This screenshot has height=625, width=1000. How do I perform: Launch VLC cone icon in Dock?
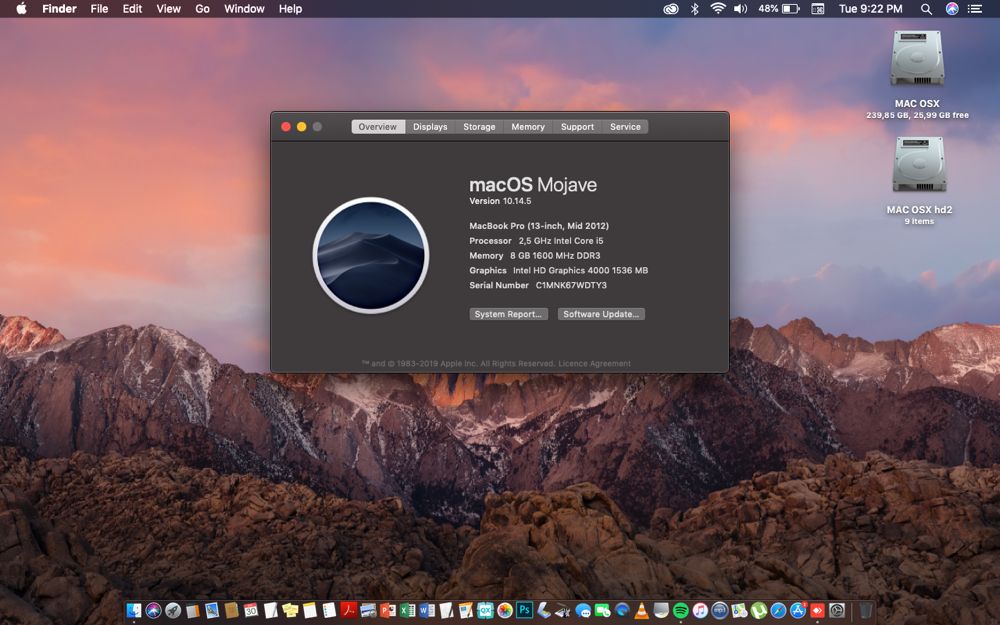642,610
